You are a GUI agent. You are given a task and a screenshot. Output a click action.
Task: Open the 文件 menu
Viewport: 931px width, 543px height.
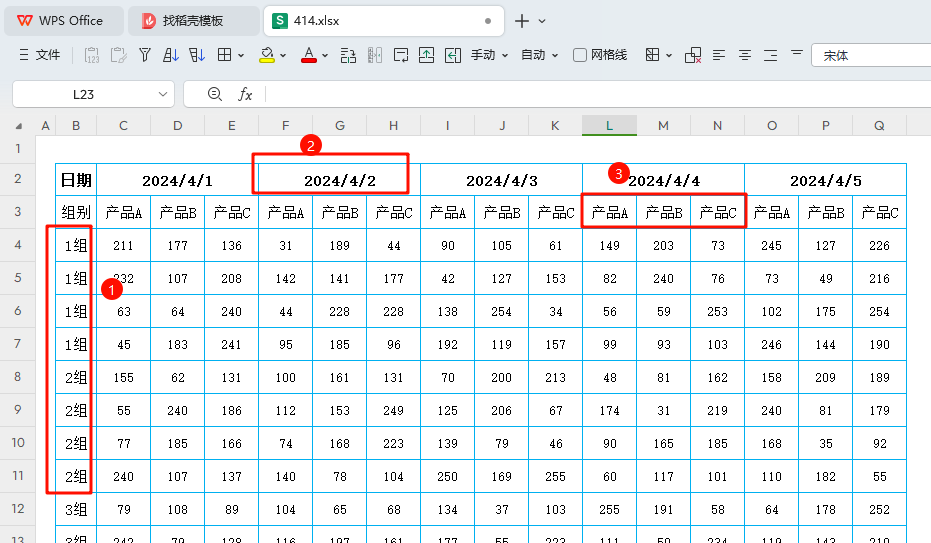click(40, 55)
